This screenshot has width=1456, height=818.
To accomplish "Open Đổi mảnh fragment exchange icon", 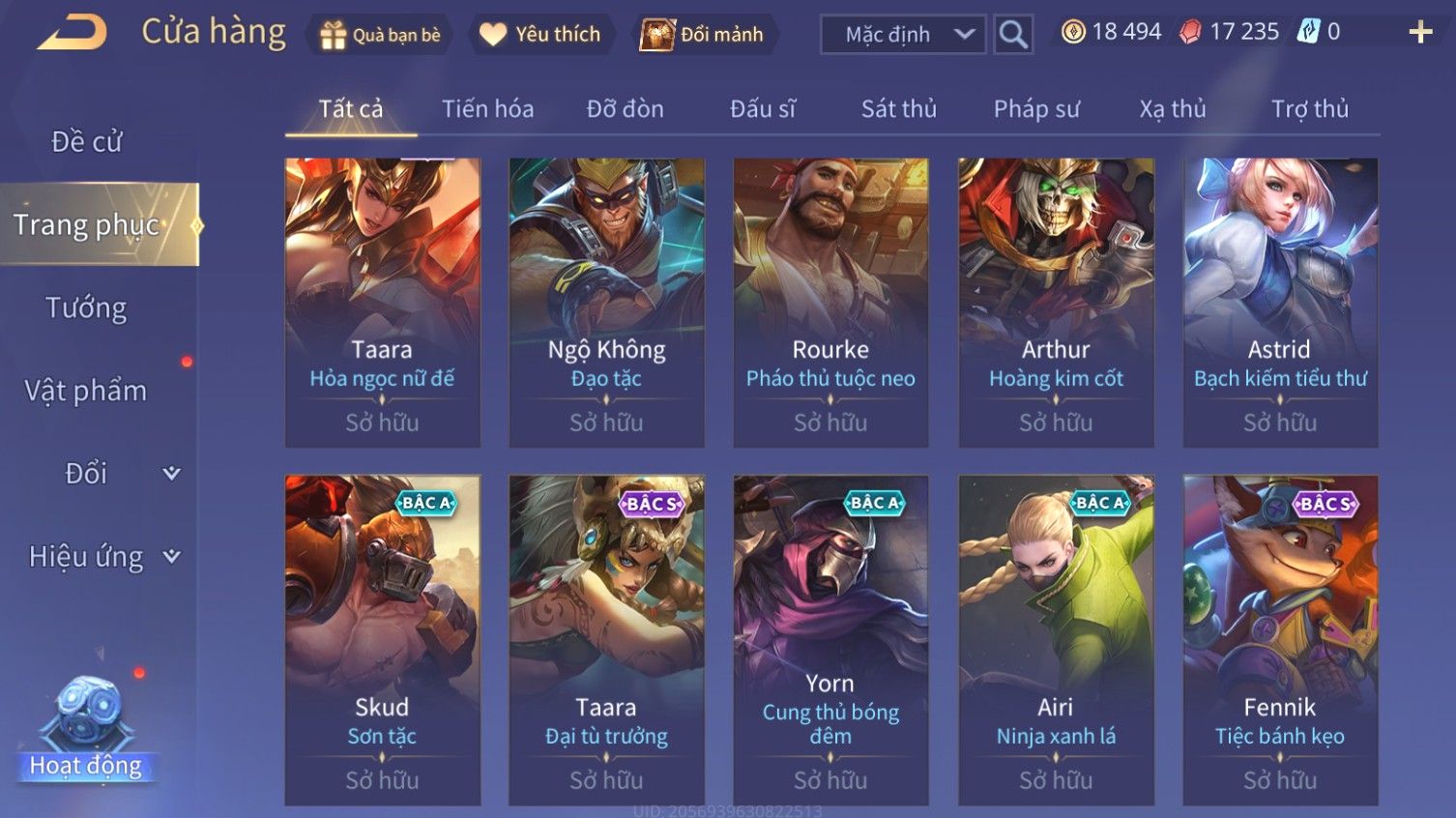I will point(657,35).
